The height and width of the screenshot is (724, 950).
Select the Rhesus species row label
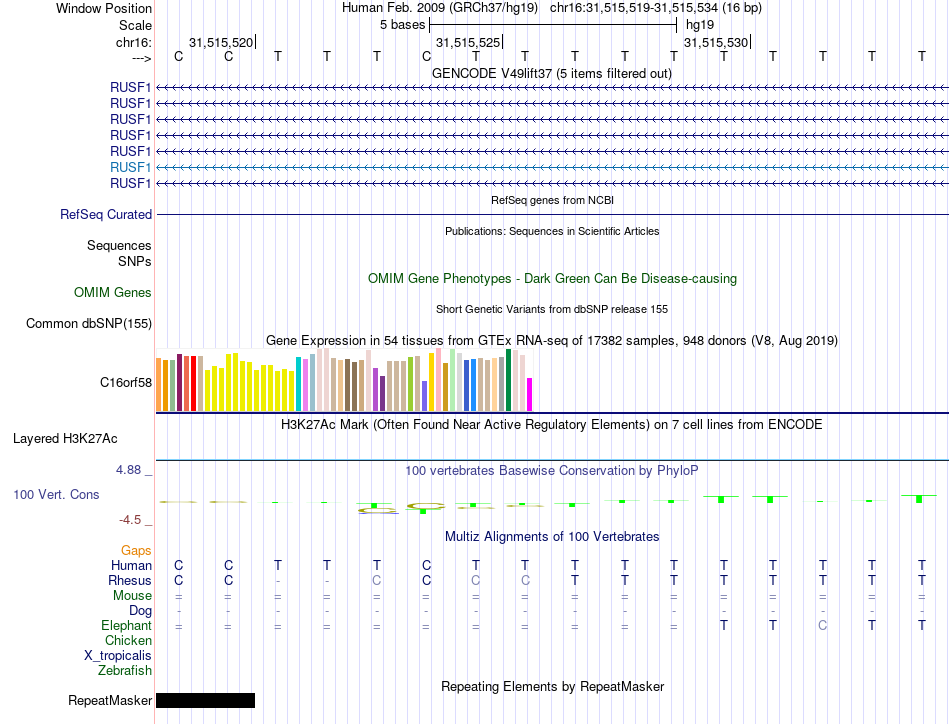129,580
